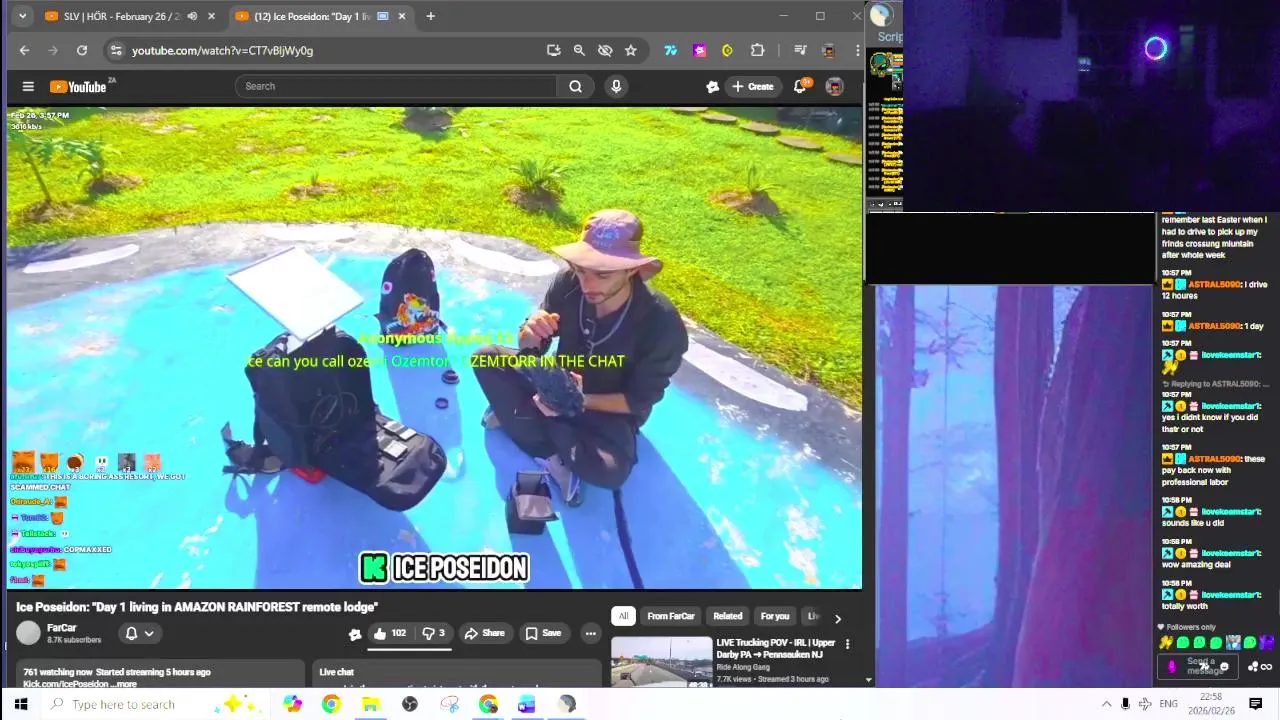Click the Live chat header

pos(336,672)
